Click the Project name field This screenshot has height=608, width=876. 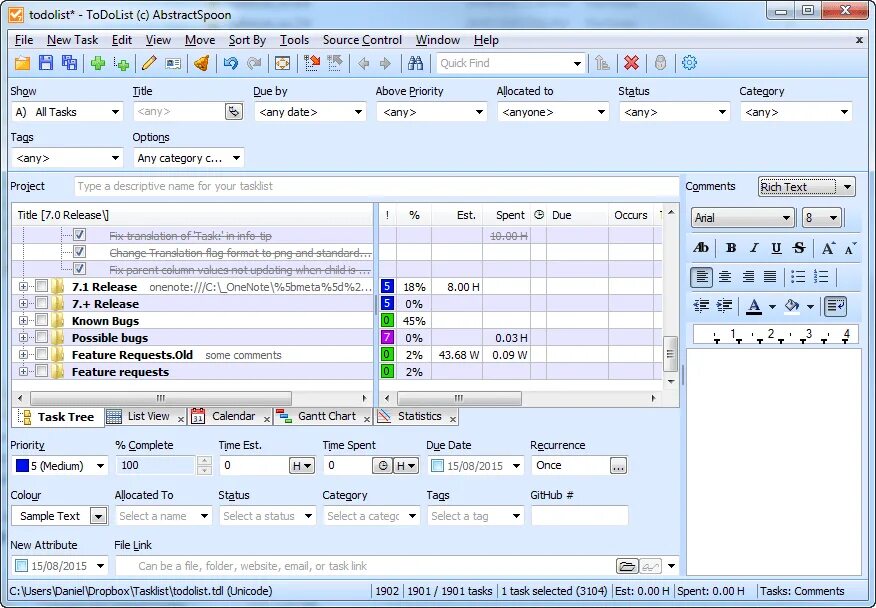[x=376, y=186]
